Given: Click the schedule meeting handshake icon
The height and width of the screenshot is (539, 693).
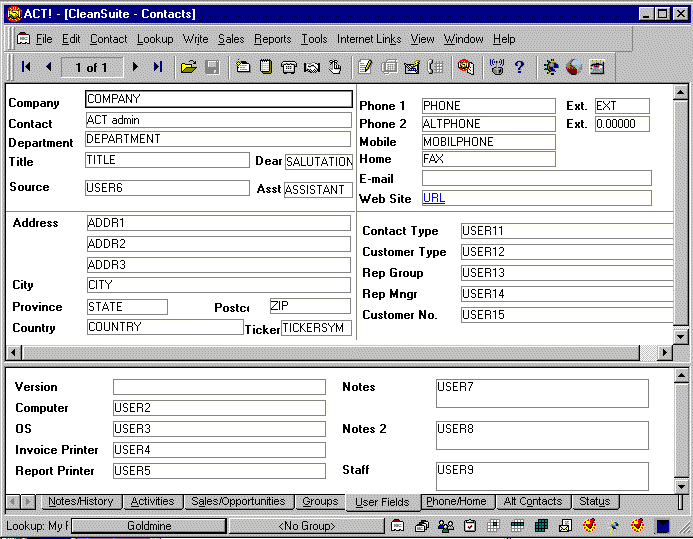Looking at the screenshot, I should 312,67.
